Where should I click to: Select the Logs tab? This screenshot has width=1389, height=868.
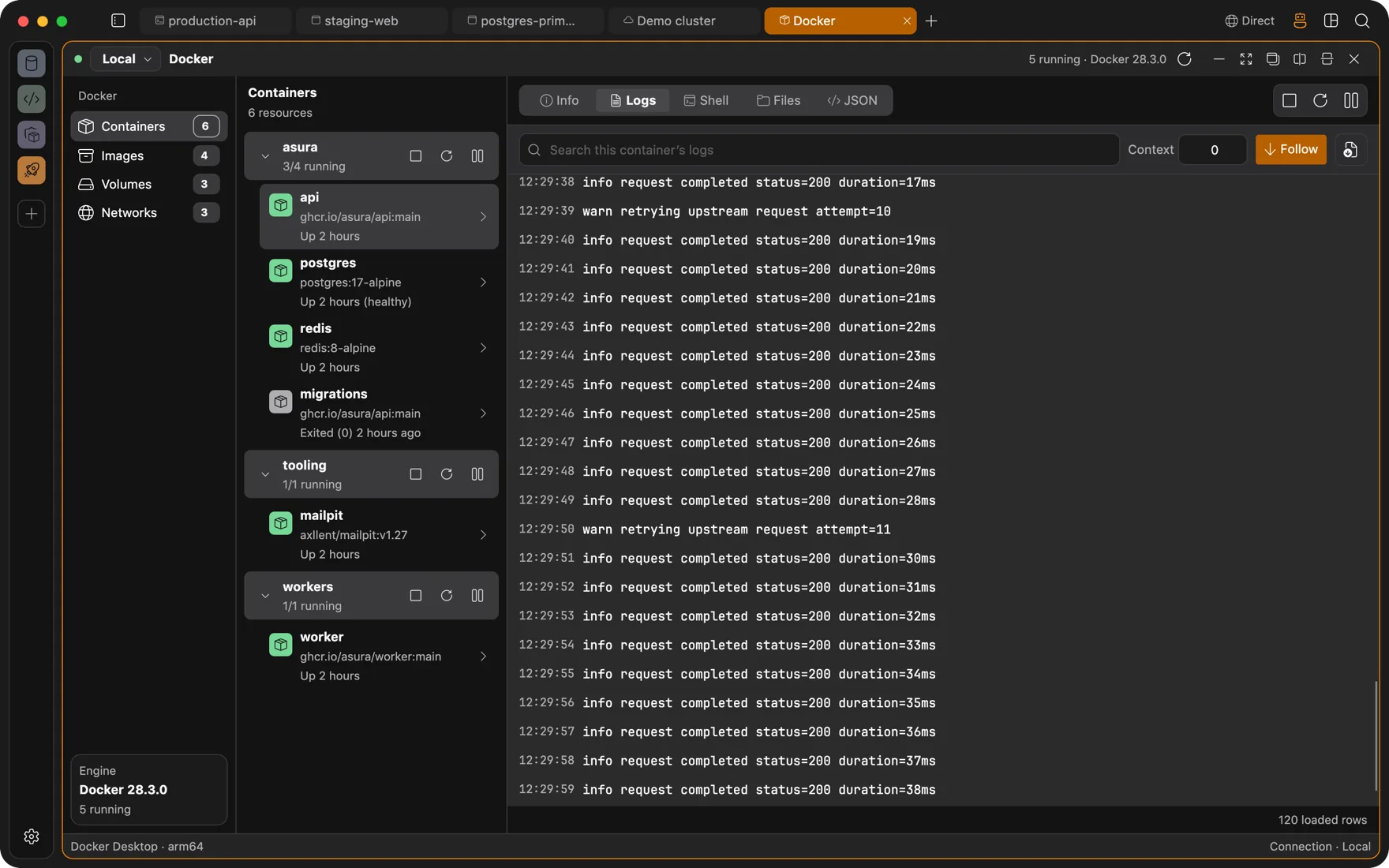[633, 100]
